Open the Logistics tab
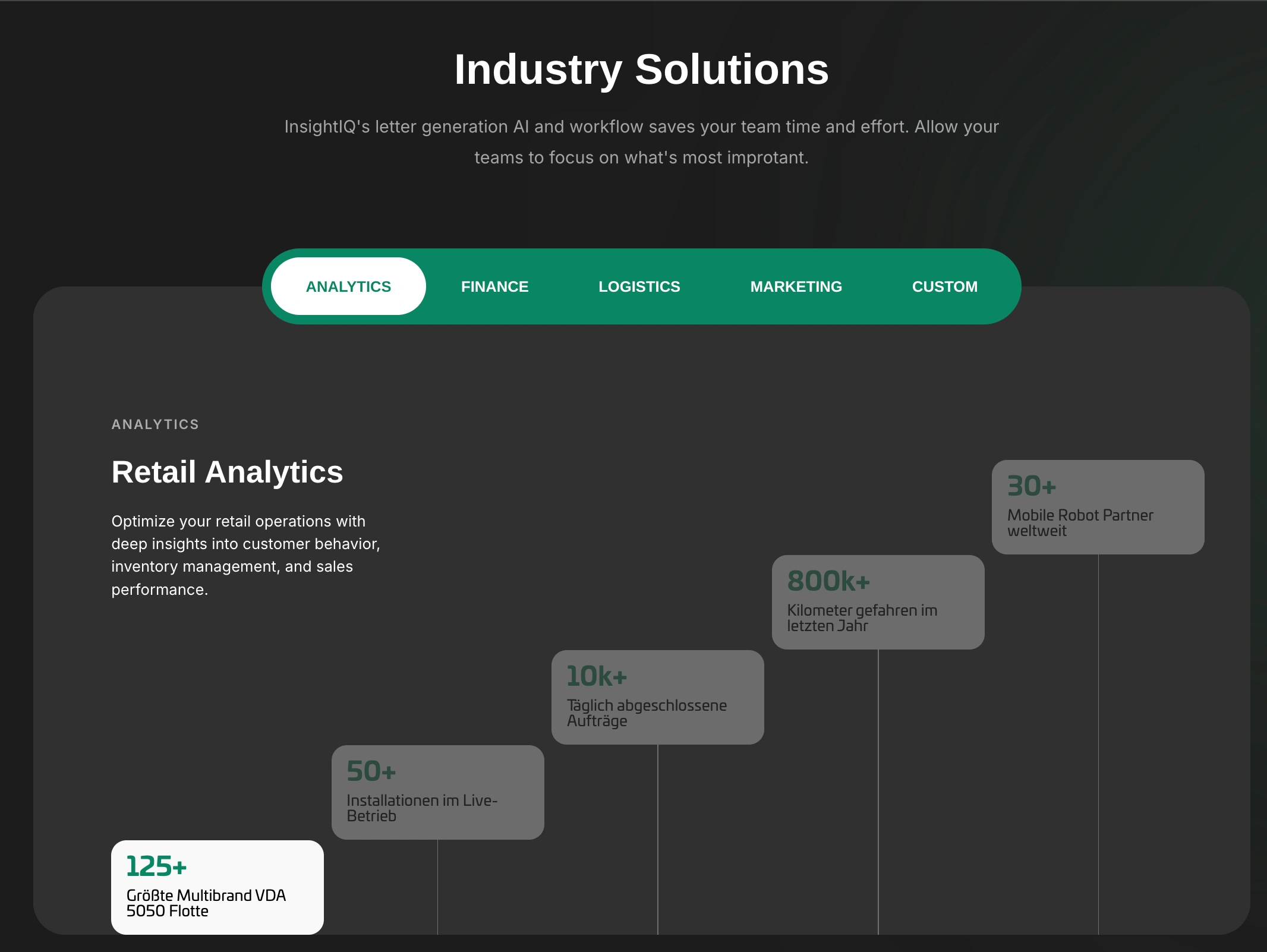This screenshot has width=1267, height=952. coord(639,286)
